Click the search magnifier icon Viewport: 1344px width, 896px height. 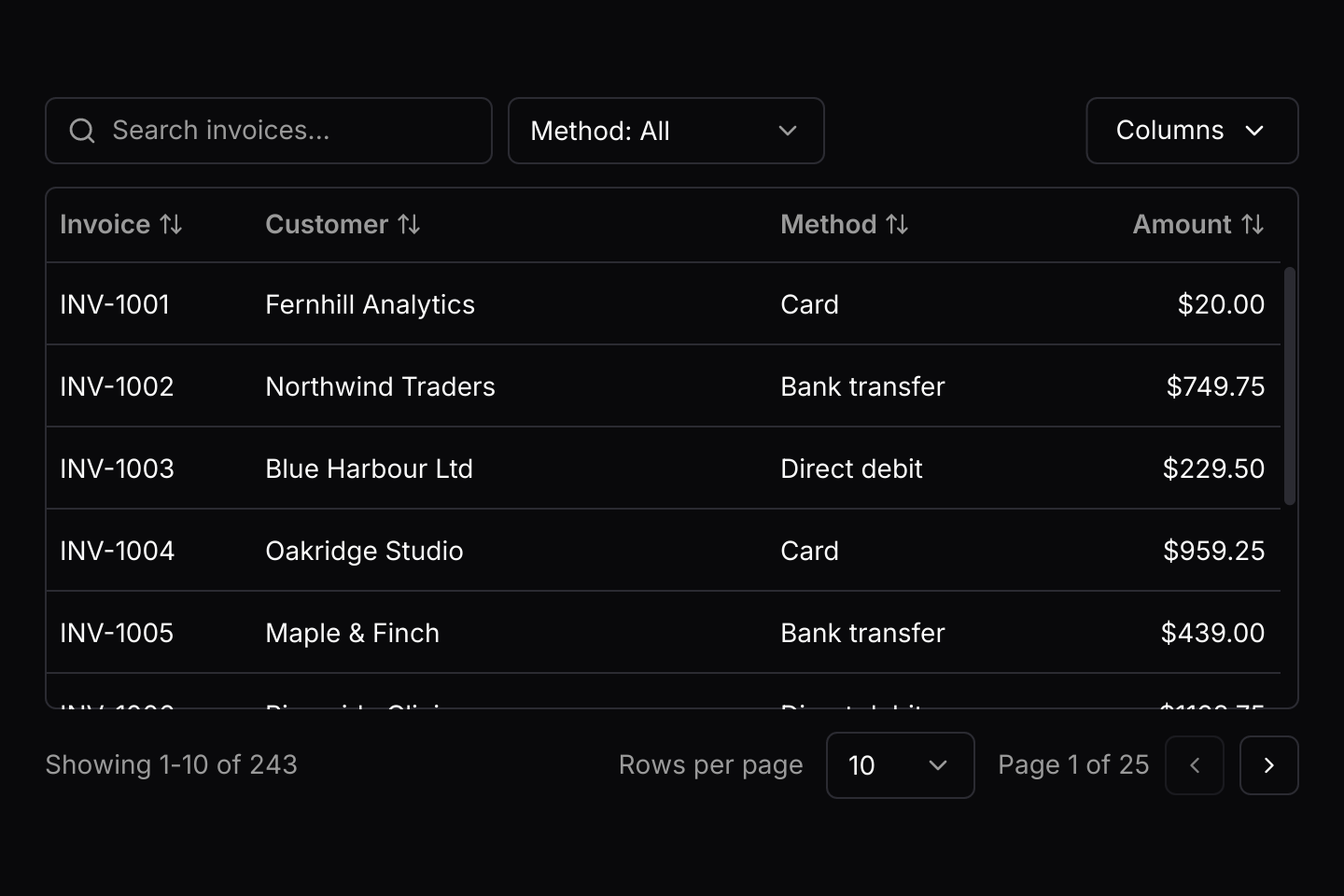82,131
